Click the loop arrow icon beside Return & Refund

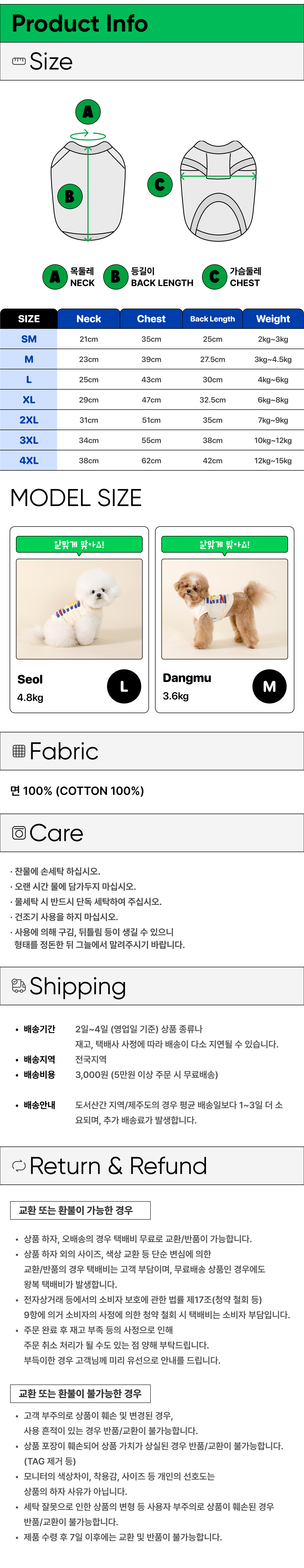click(x=19, y=1166)
